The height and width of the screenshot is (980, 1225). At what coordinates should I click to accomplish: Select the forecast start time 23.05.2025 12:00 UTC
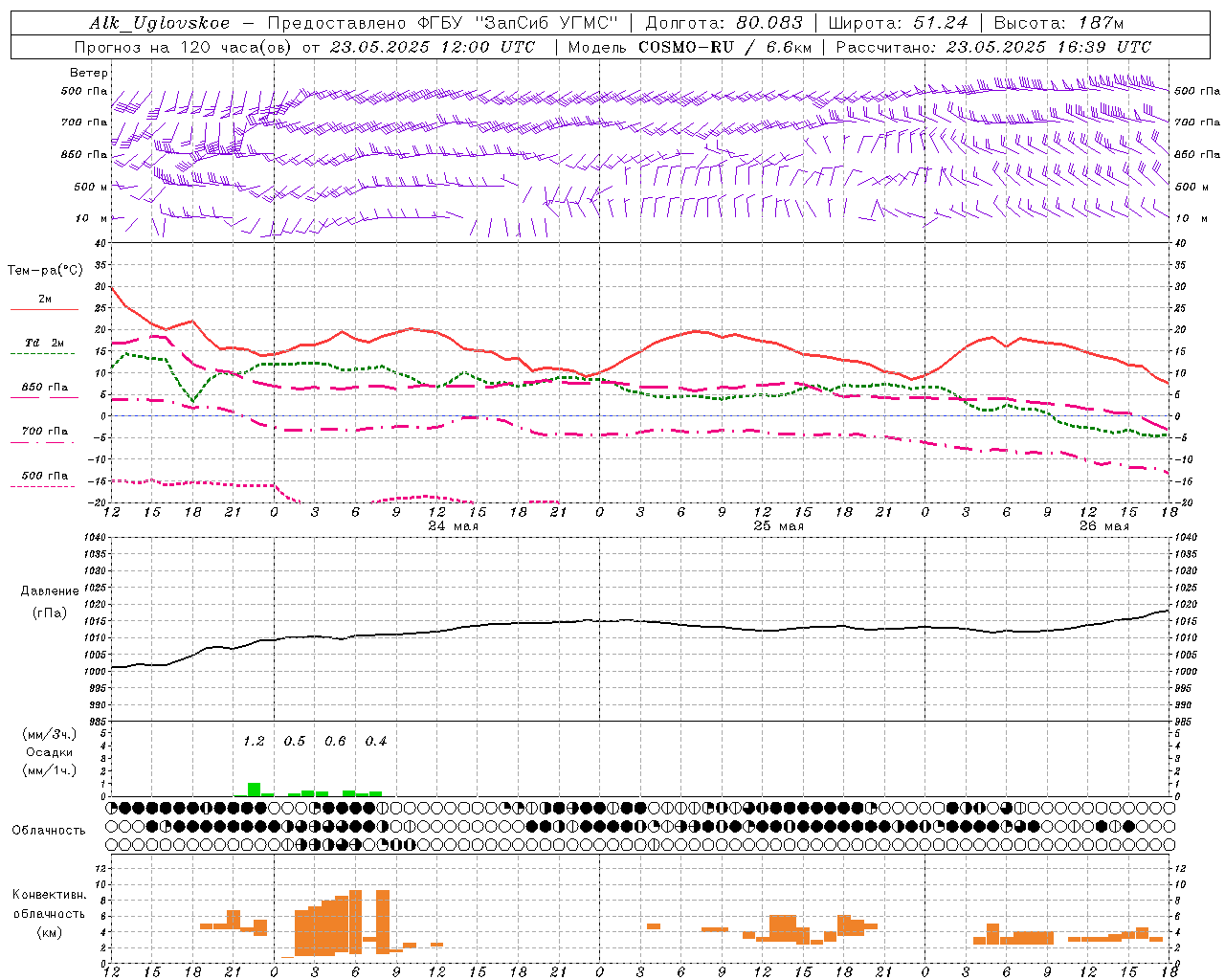point(432,47)
